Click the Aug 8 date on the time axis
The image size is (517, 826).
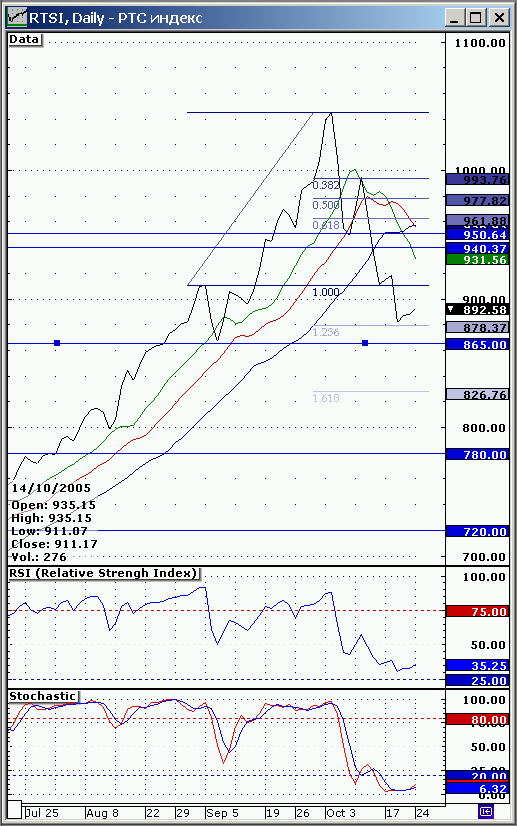(103, 813)
